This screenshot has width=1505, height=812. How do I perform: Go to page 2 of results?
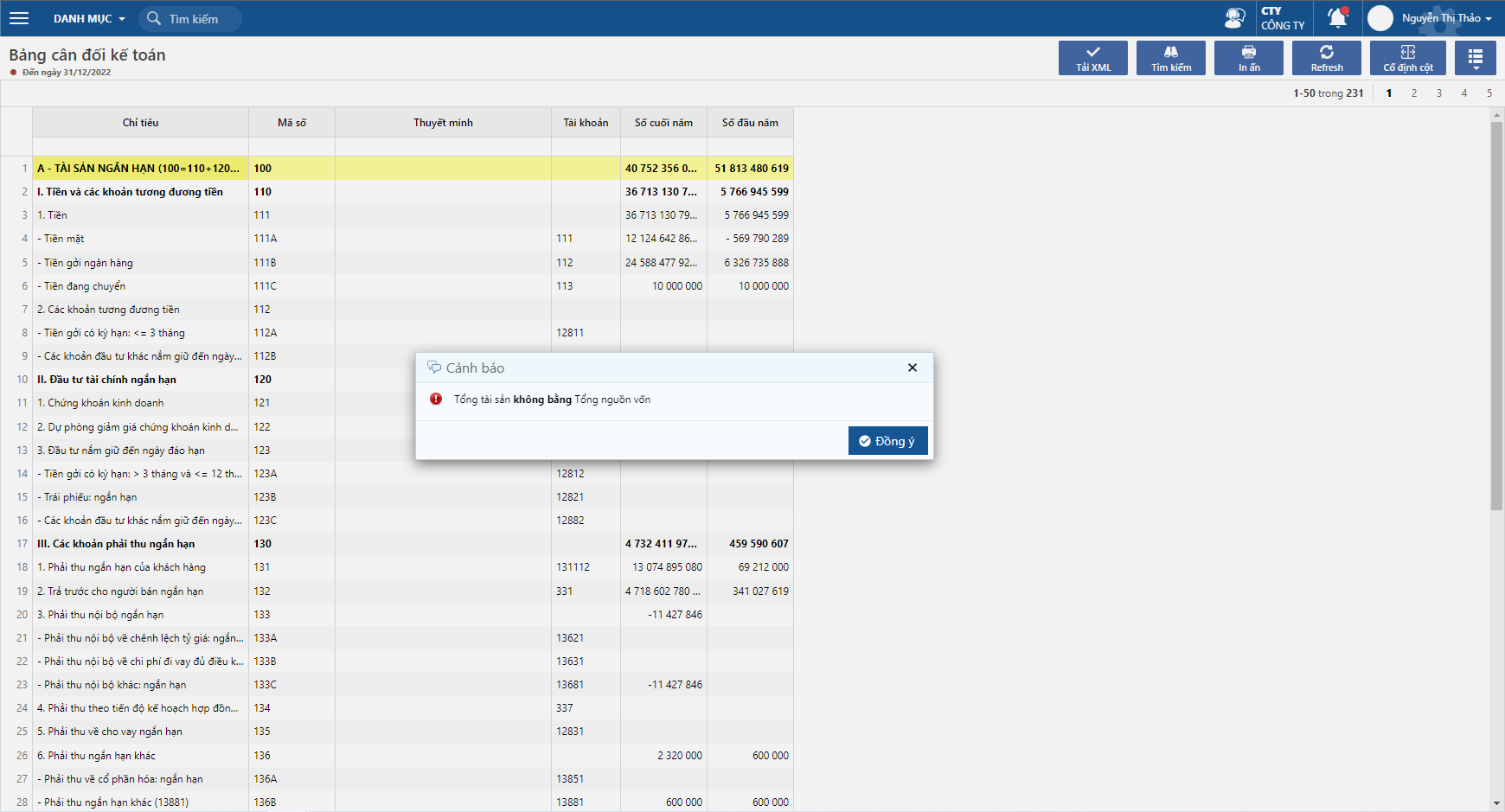1414,93
